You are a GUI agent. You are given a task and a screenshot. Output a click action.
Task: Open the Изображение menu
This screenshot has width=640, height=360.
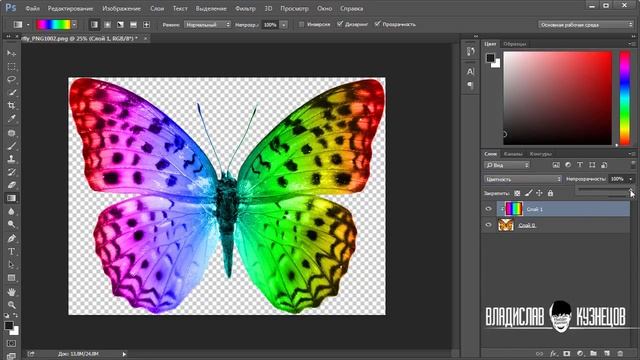[x=121, y=8]
